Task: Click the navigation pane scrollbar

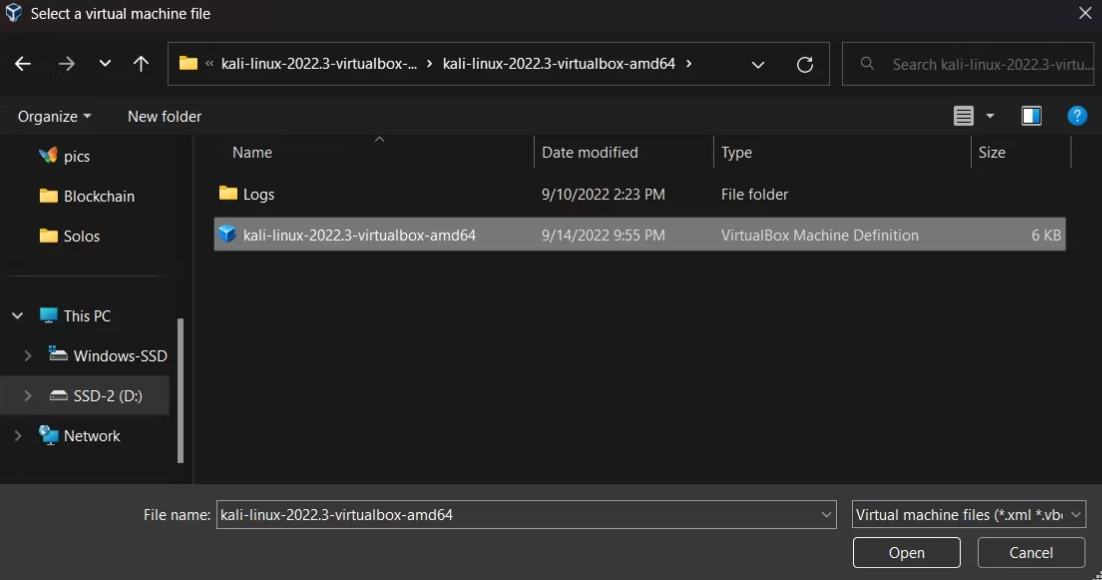Action: coord(181,390)
